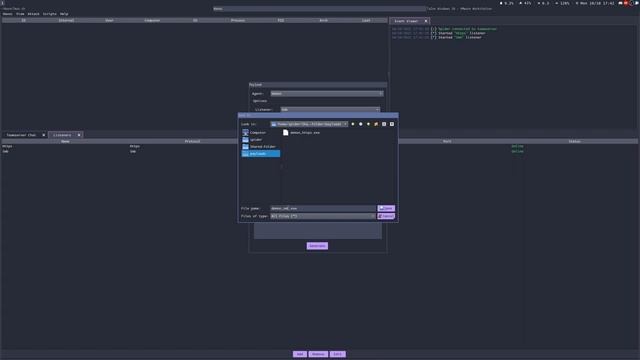Sort sessions by PID column
640x360 pixels.
click(281, 20)
